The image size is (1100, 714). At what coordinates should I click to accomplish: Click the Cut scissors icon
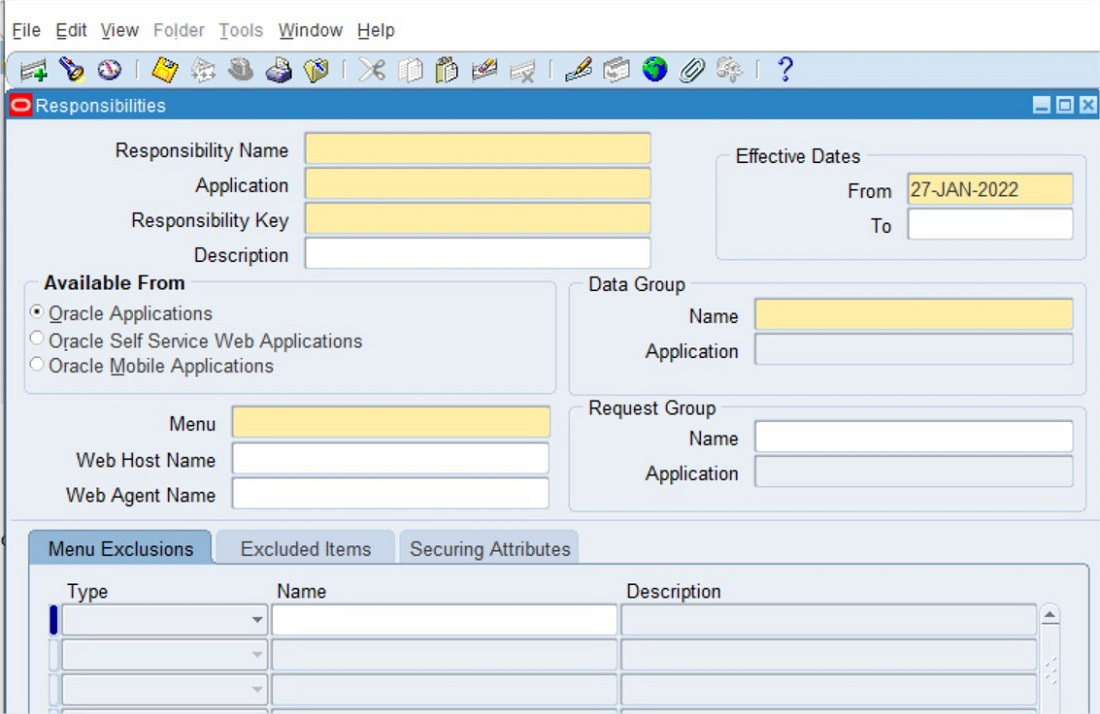[x=371, y=70]
